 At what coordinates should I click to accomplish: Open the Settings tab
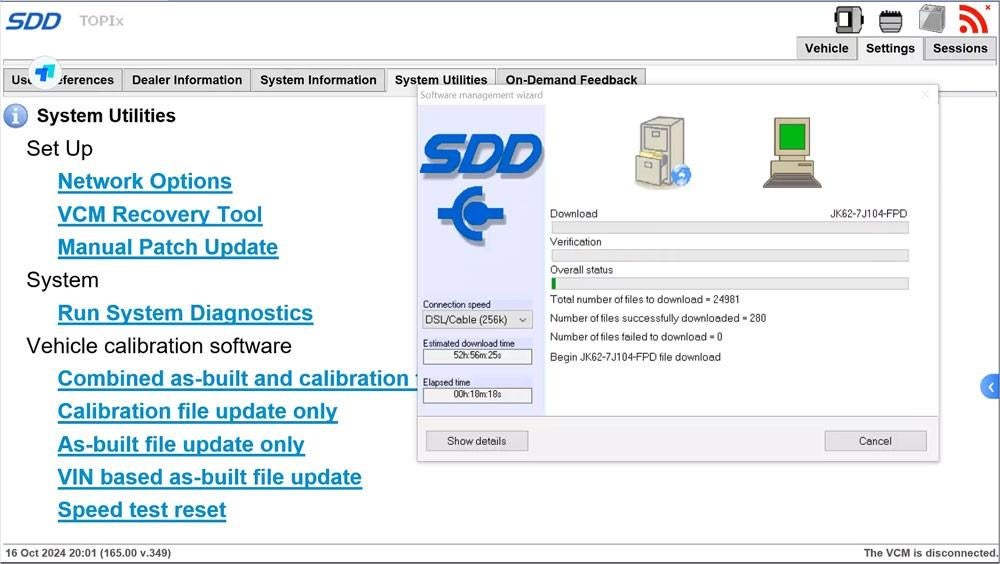click(x=890, y=48)
